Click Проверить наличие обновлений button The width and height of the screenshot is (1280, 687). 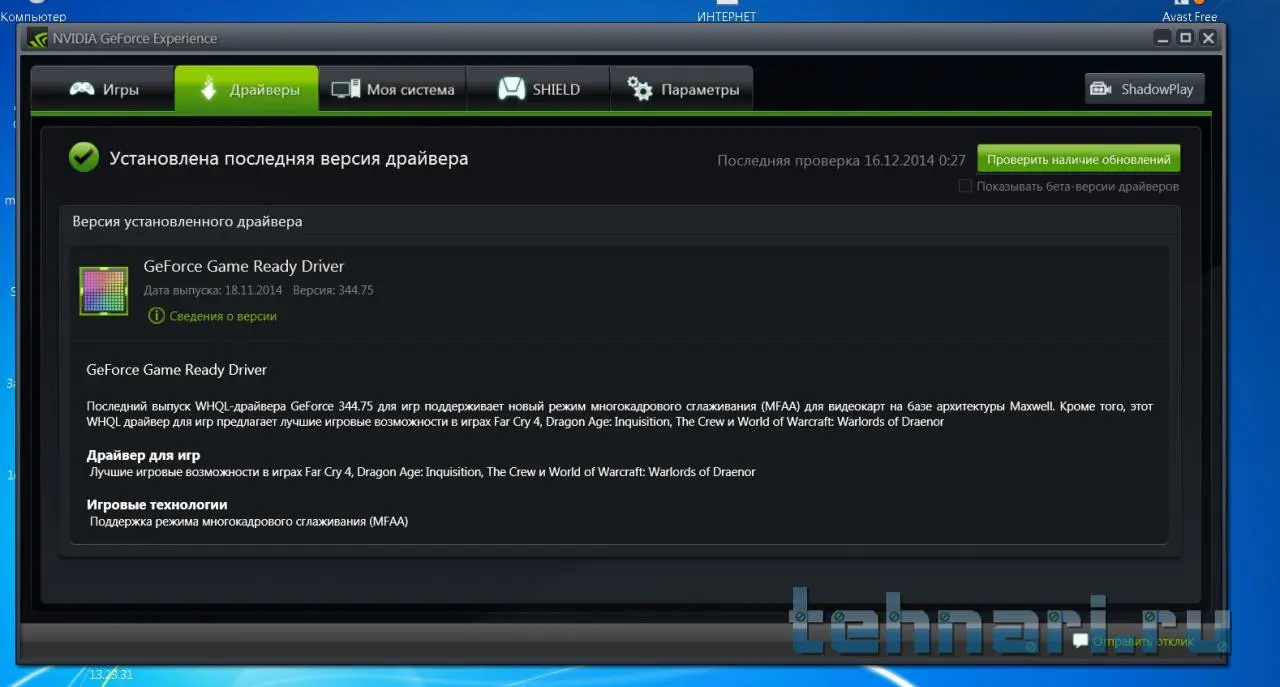pyautogui.click(x=1079, y=159)
